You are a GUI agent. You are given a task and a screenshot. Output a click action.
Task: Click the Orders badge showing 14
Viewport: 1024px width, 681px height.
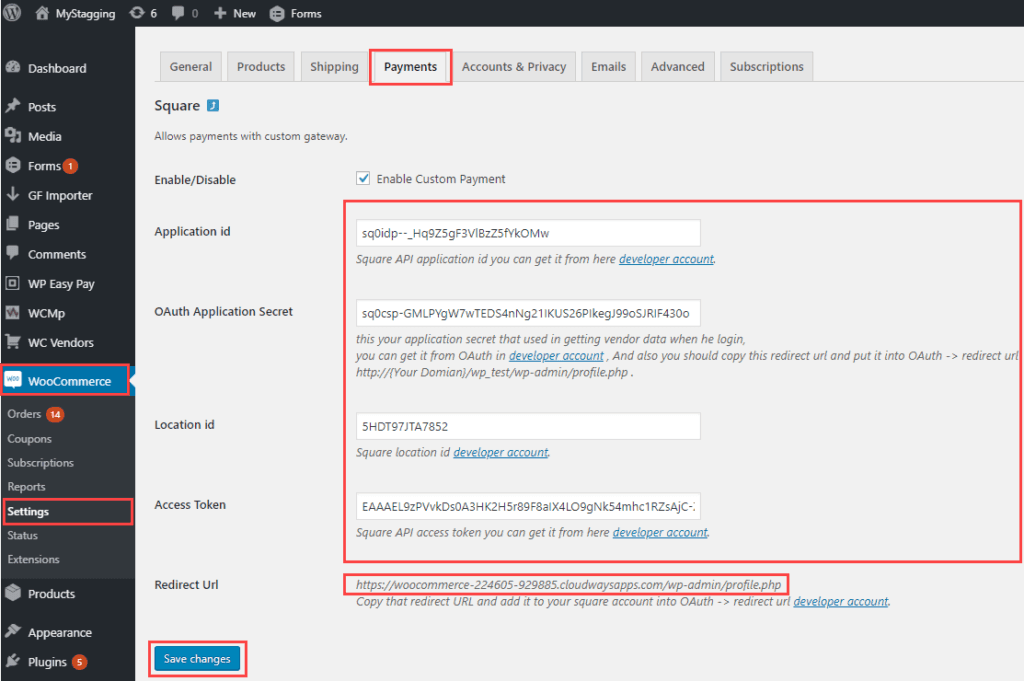(56, 415)
